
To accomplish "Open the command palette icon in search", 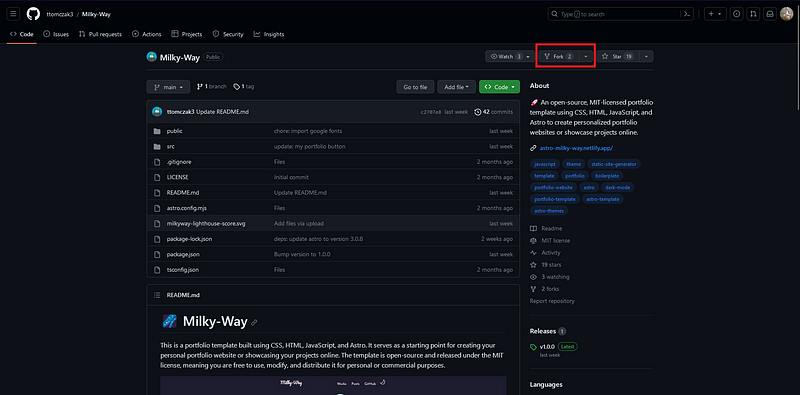I will 687,14.
